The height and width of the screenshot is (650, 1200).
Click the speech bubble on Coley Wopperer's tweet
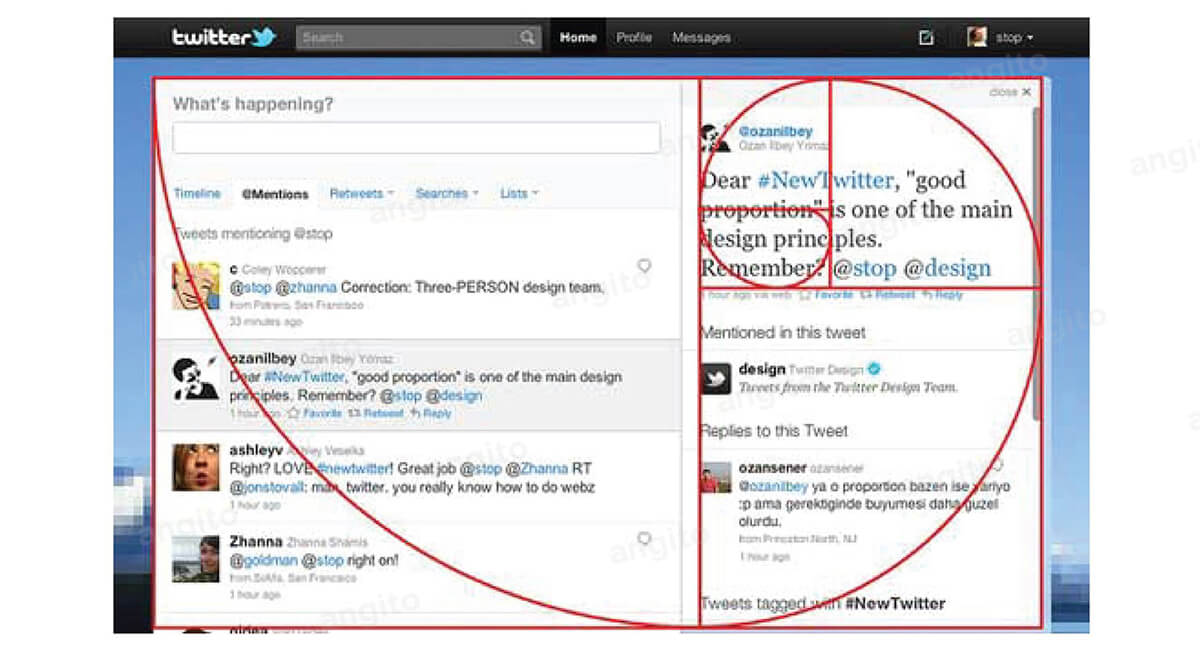pyautogui.click(x=645, y=266)
